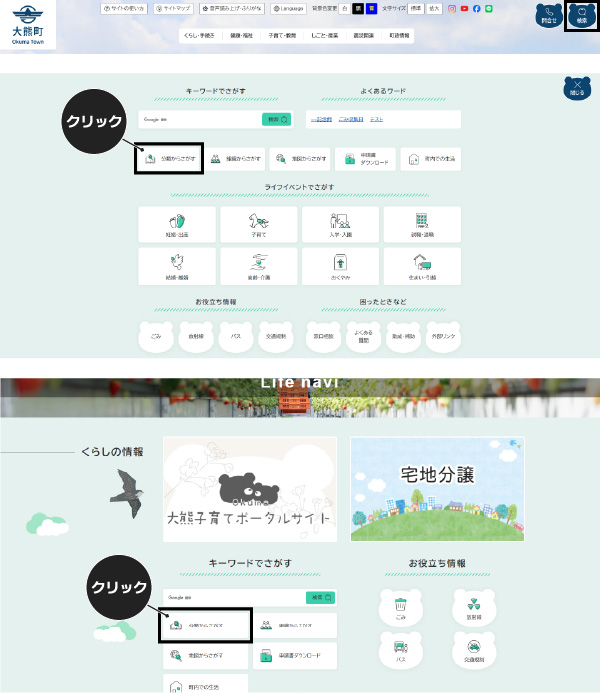Set background color to white (白)
This screenshot has height=693, width=600.
coord(345,8)
